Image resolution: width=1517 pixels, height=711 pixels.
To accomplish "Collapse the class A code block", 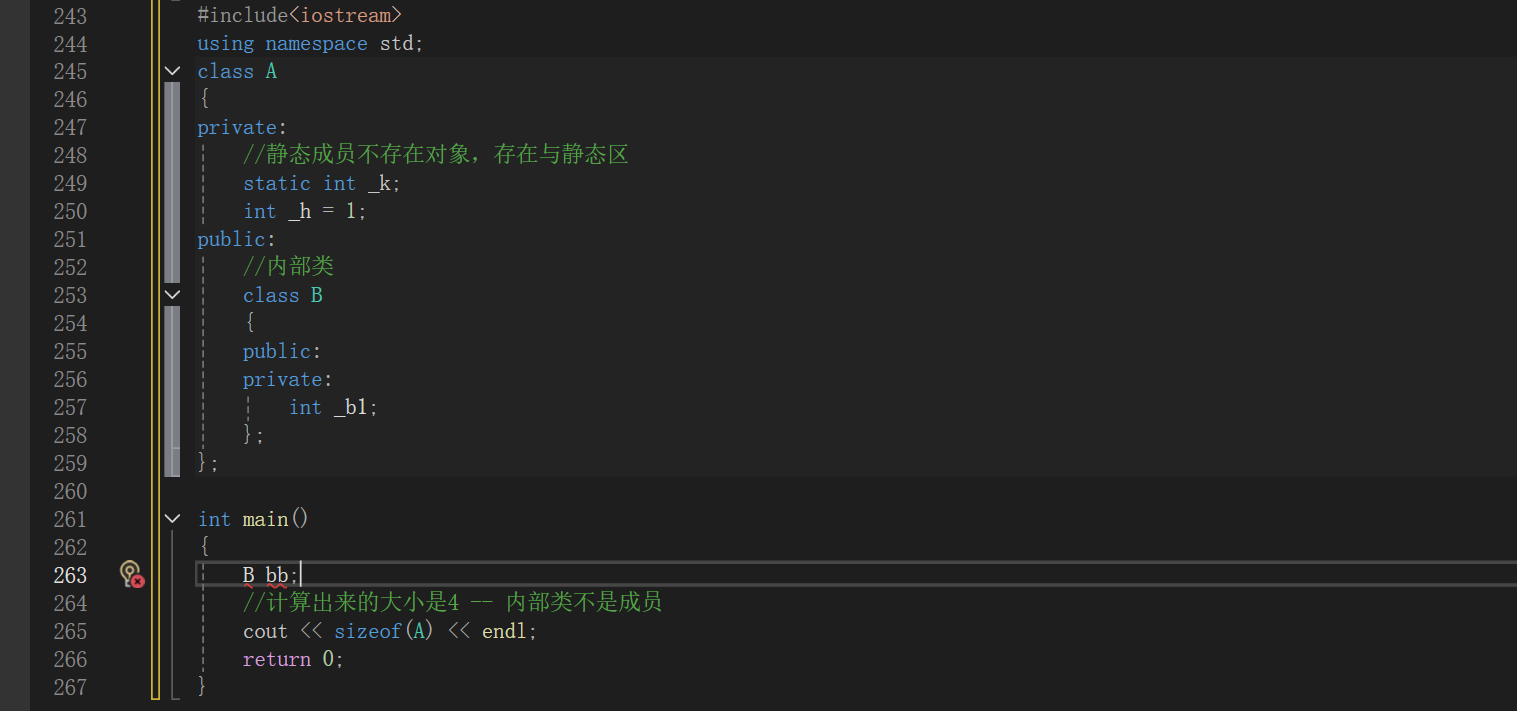I will coord(172,71).
